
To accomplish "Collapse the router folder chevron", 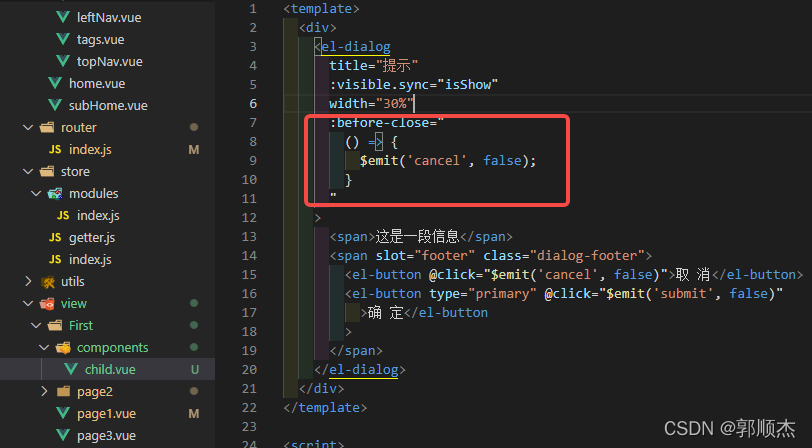I will click(x=28, y=128).
